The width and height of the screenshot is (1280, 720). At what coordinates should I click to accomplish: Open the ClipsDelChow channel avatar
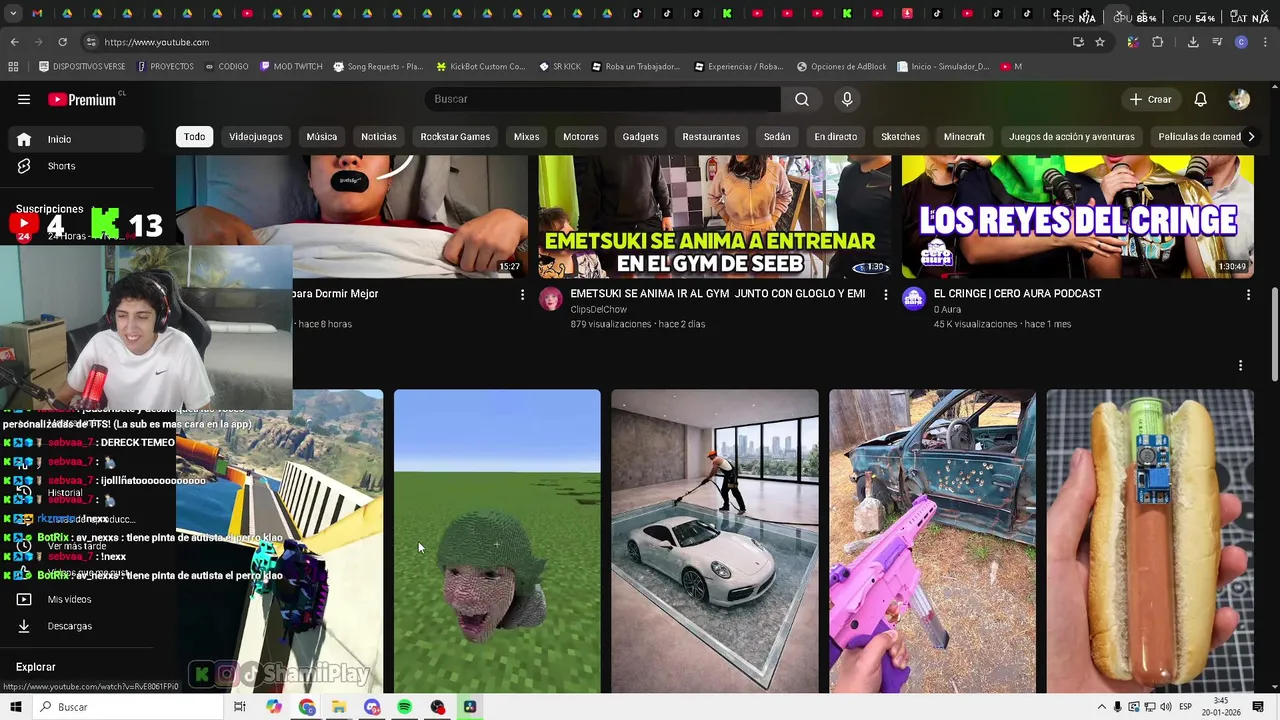(x=551, y=299)
